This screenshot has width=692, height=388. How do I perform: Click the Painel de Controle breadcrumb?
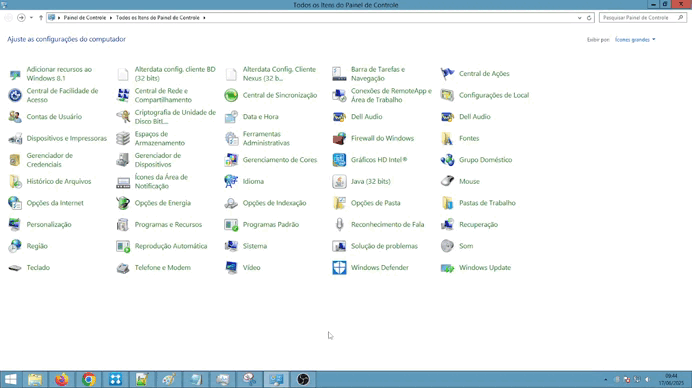(85, 18)
